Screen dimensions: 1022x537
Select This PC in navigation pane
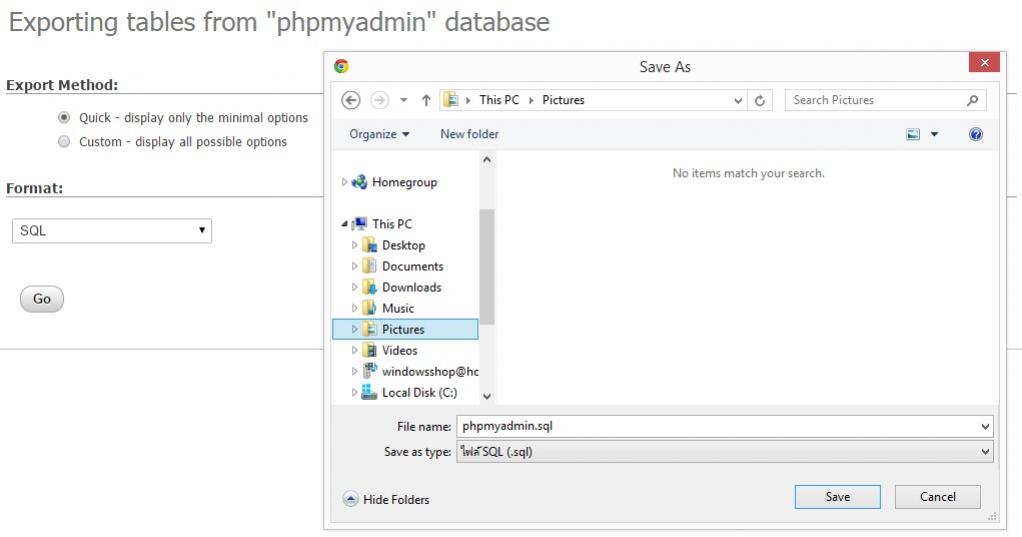(x=392, y=224)
